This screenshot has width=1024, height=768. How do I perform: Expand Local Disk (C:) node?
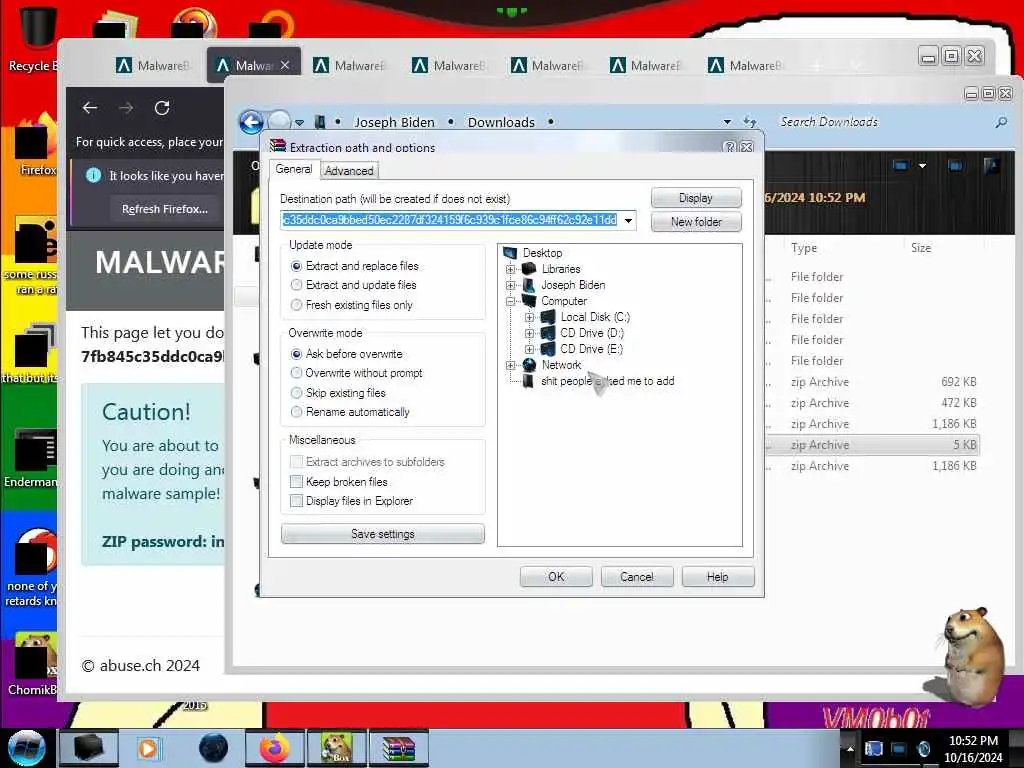(x=530, y=317)
